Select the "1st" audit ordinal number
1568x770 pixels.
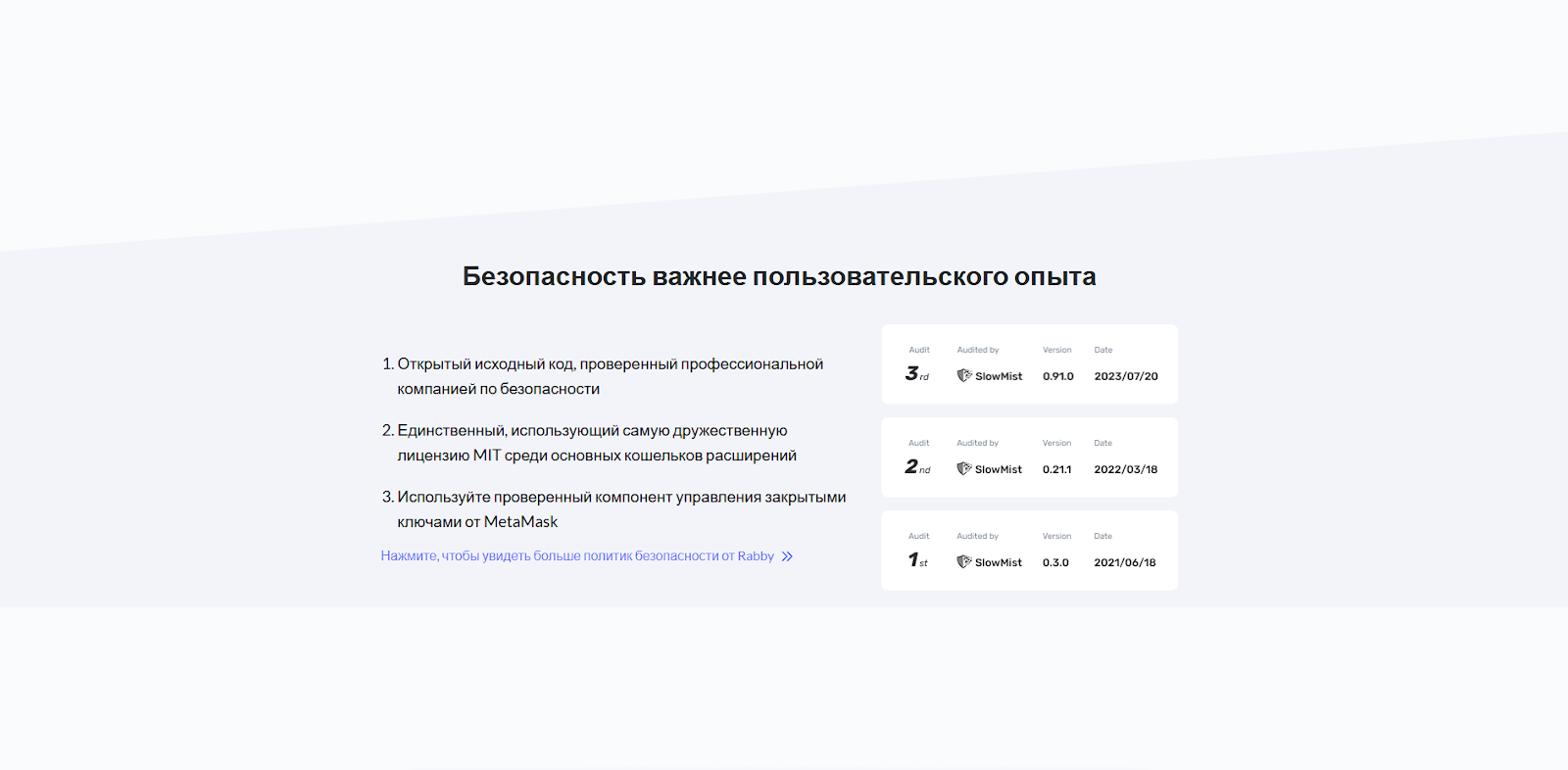pos(916,560)
